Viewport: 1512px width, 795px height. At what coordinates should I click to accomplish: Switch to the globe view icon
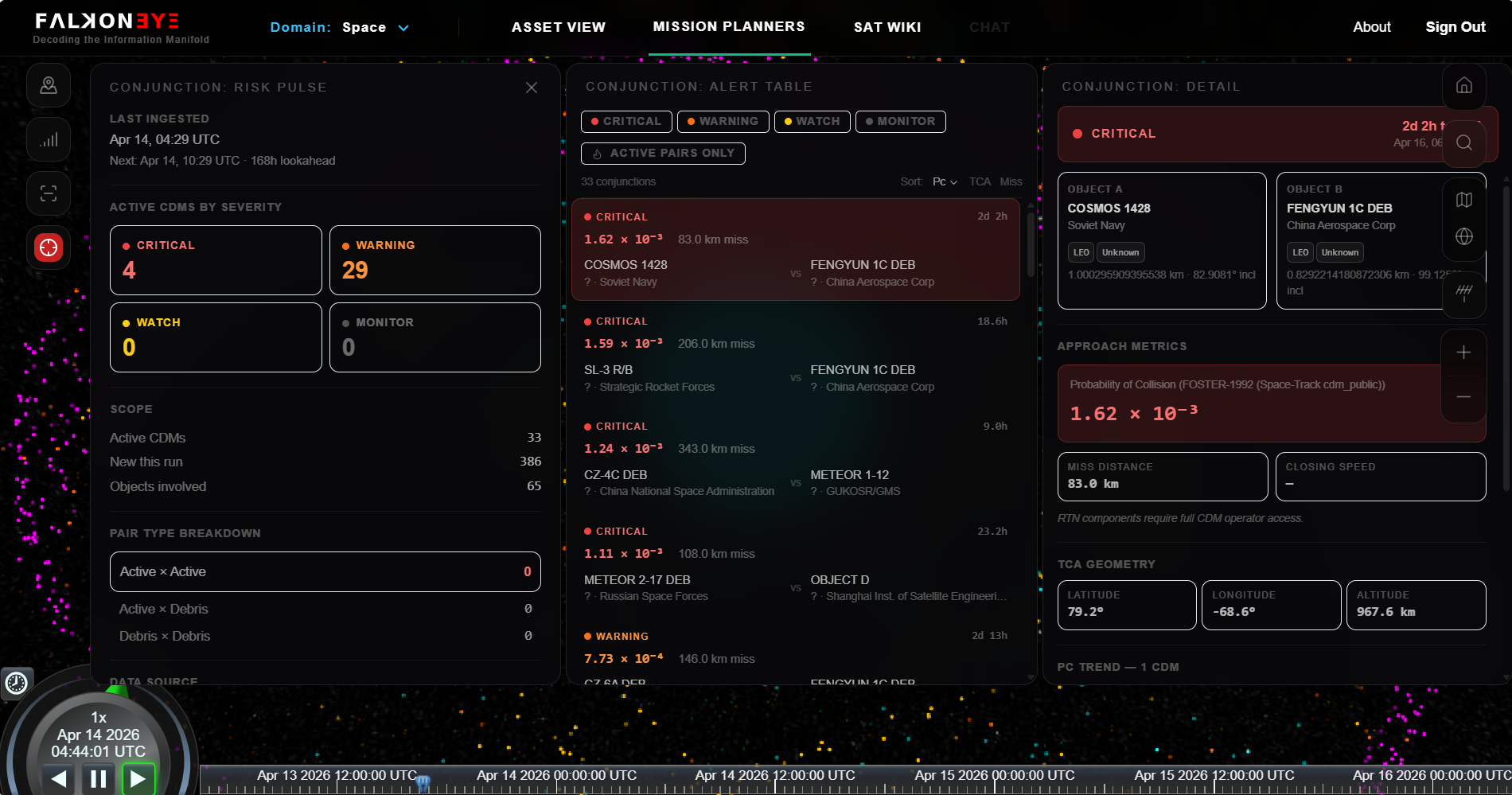coord(1464,236)
